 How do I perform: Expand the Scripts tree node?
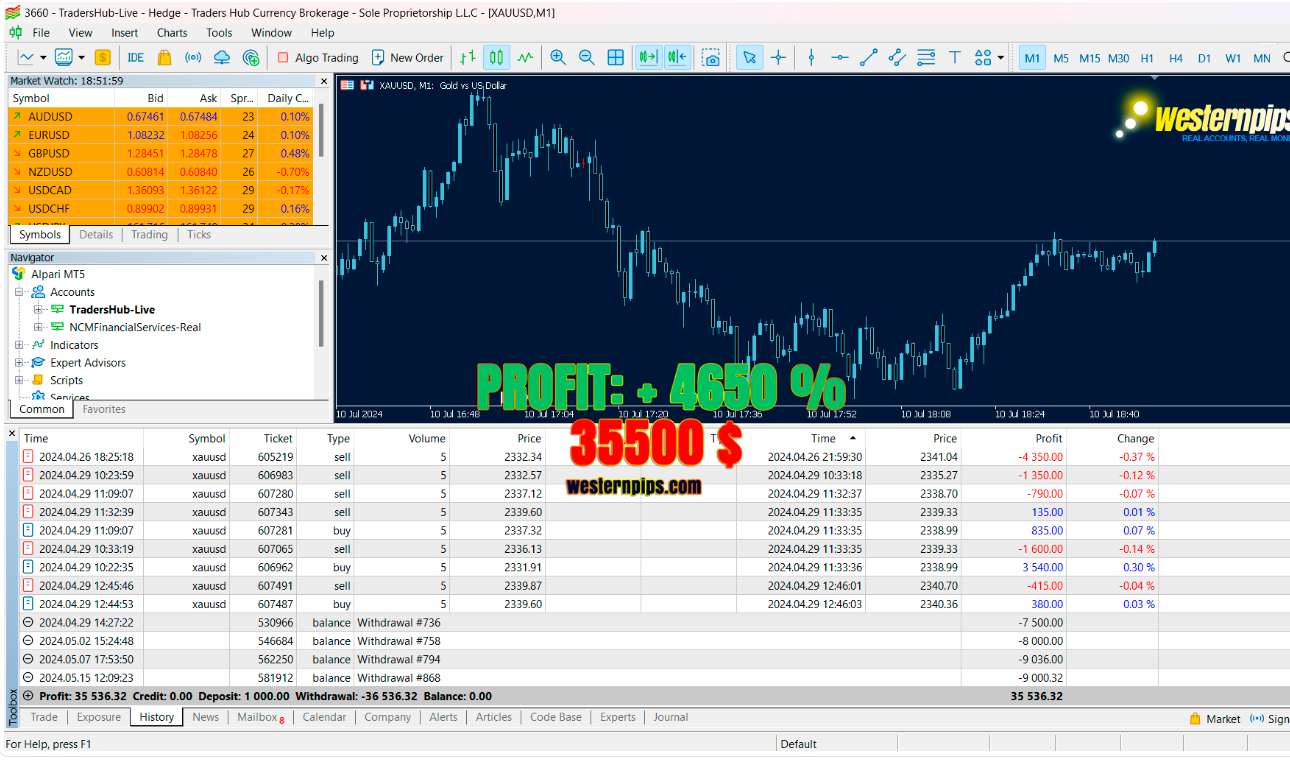coord(19,380)
